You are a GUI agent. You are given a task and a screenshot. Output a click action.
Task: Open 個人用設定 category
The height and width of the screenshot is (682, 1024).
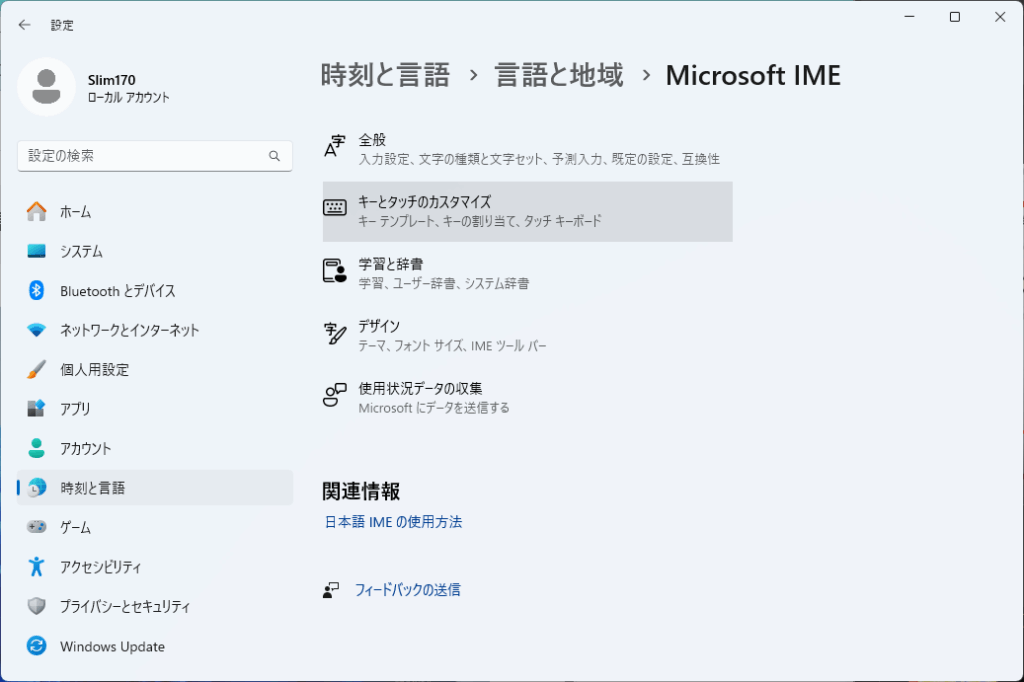155,369
